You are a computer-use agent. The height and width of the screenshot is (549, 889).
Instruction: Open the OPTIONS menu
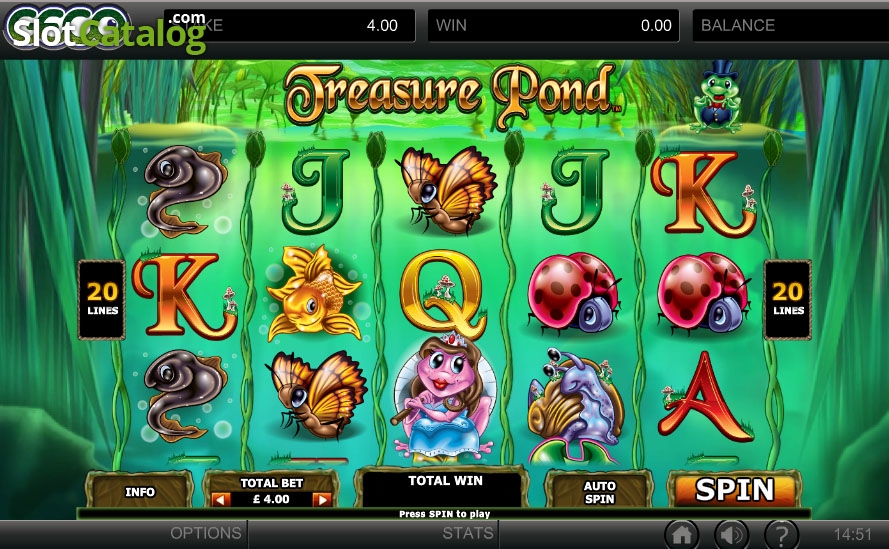(206, 533)
